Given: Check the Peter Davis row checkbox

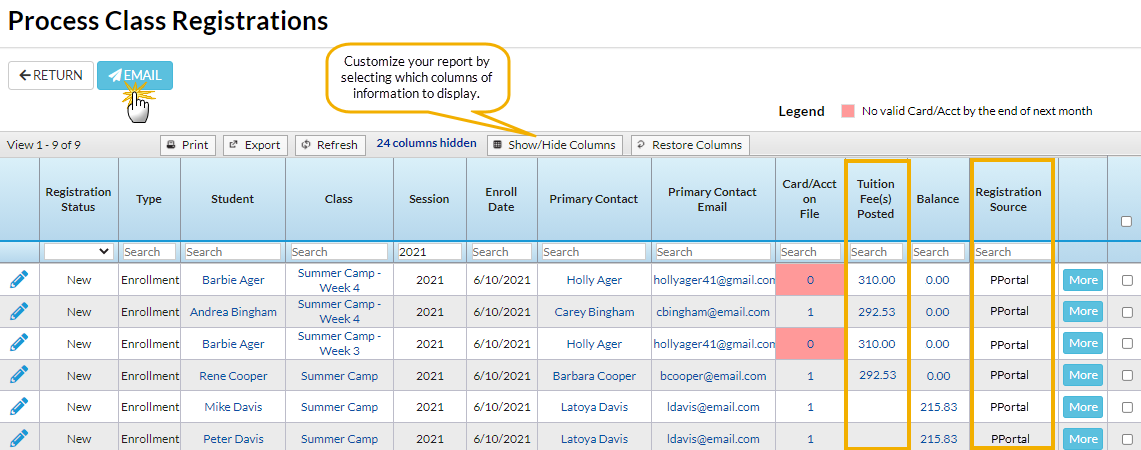Looking at the screenshot, I should coord(1126,439).
